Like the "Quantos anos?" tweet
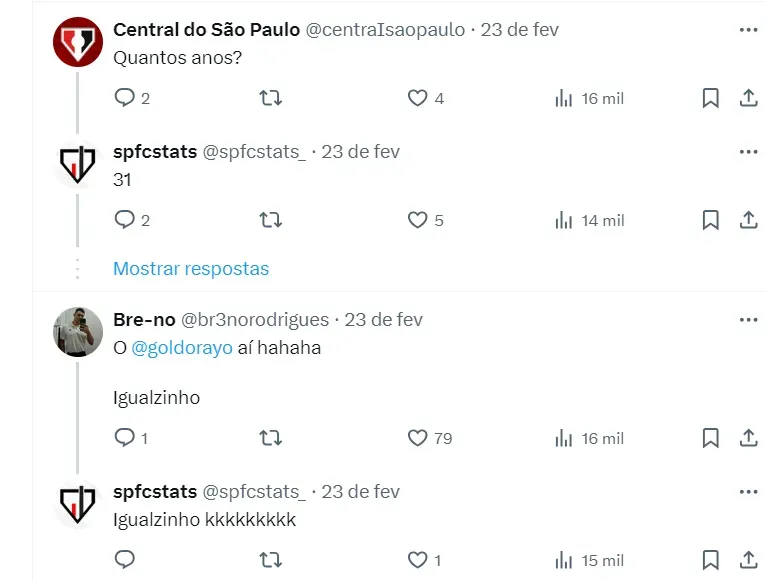Image resolution: width=766 pixels, height=580 pixels. pos(417,98)
